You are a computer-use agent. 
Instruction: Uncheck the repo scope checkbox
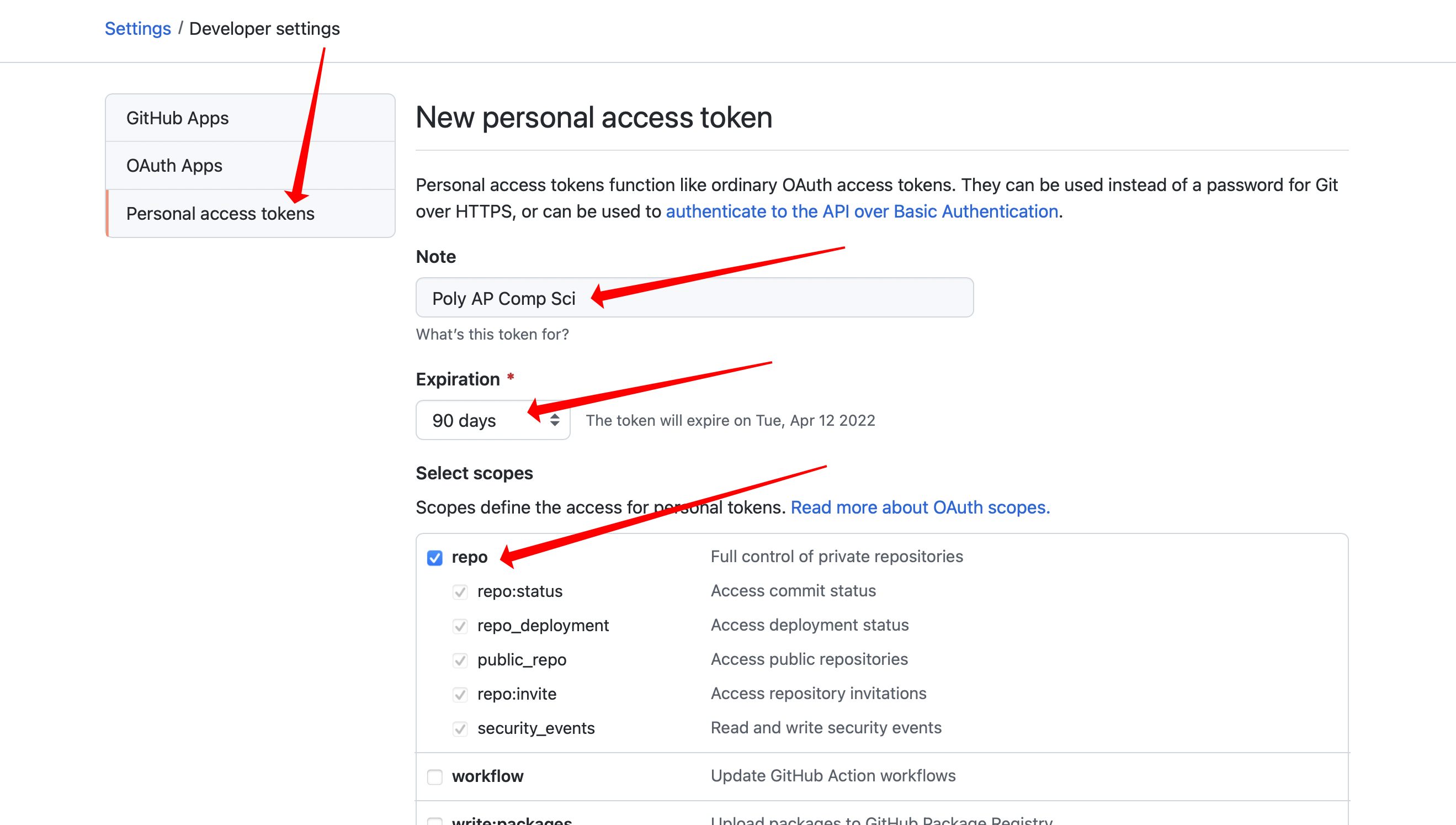[435, 558]
